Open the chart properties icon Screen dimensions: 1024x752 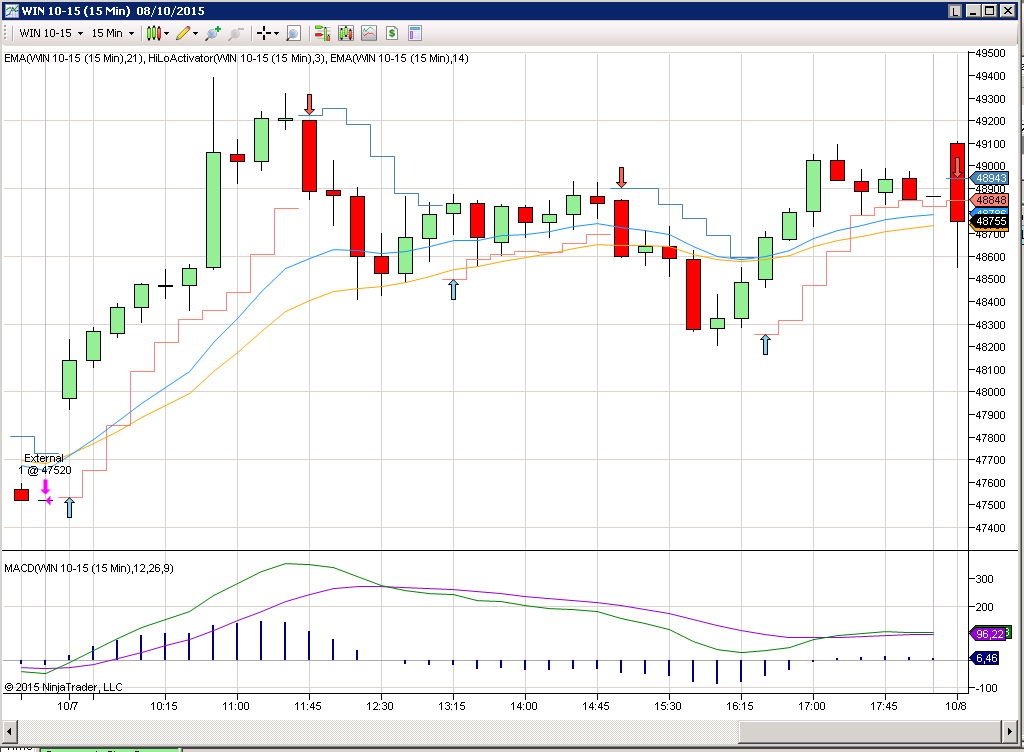[415, 33]
